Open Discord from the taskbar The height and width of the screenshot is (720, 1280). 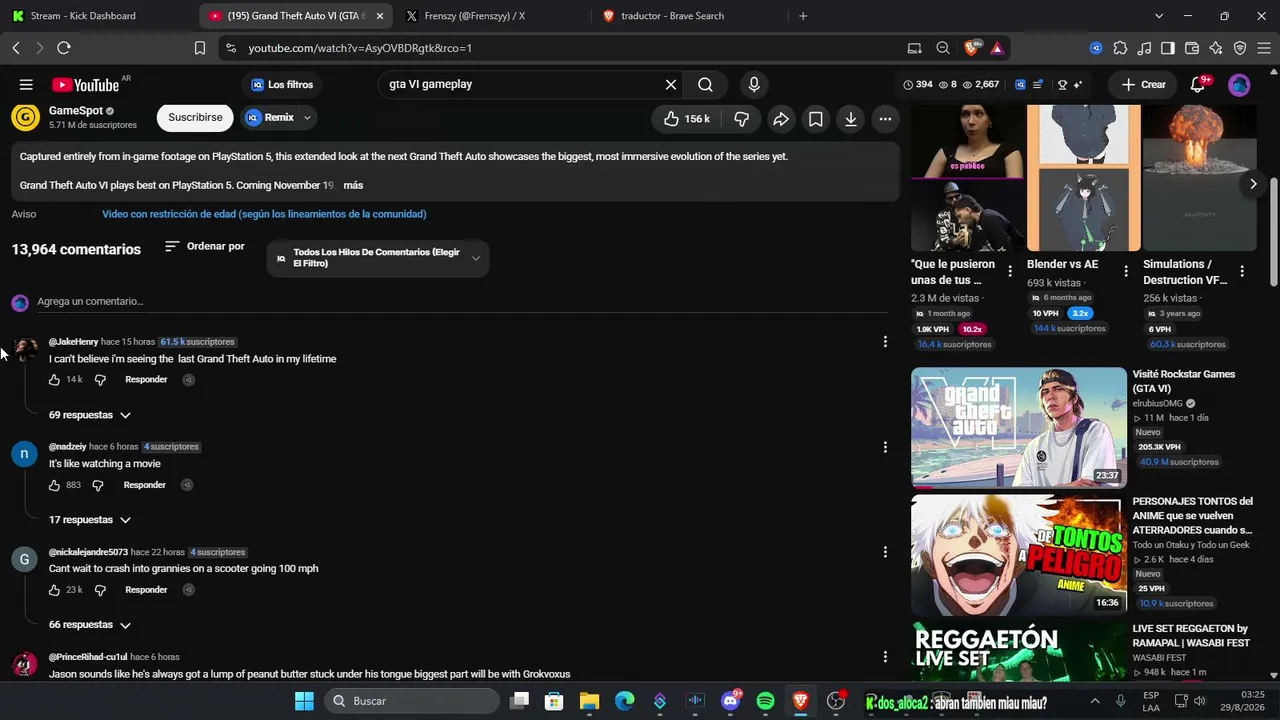point(731,701)
